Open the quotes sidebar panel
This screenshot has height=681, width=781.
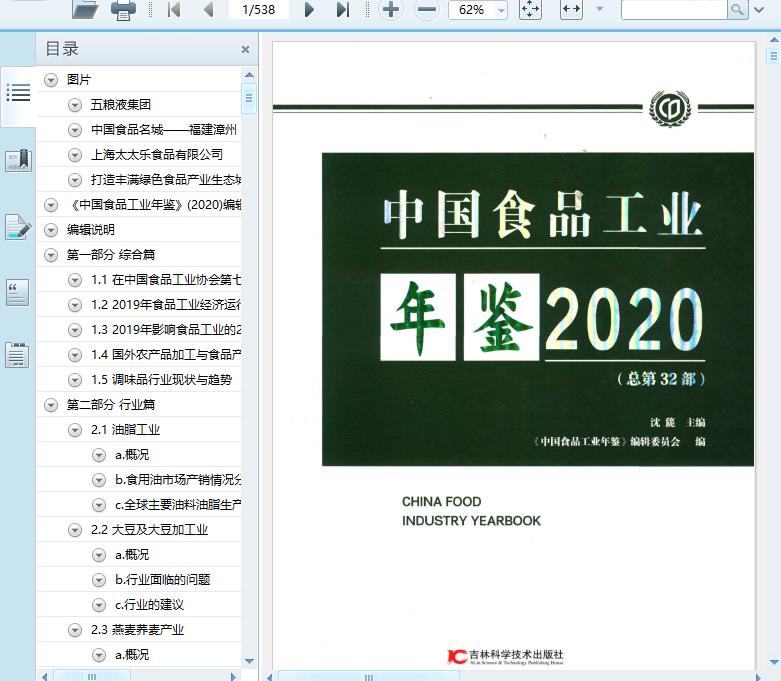click(x=17, y=292)
